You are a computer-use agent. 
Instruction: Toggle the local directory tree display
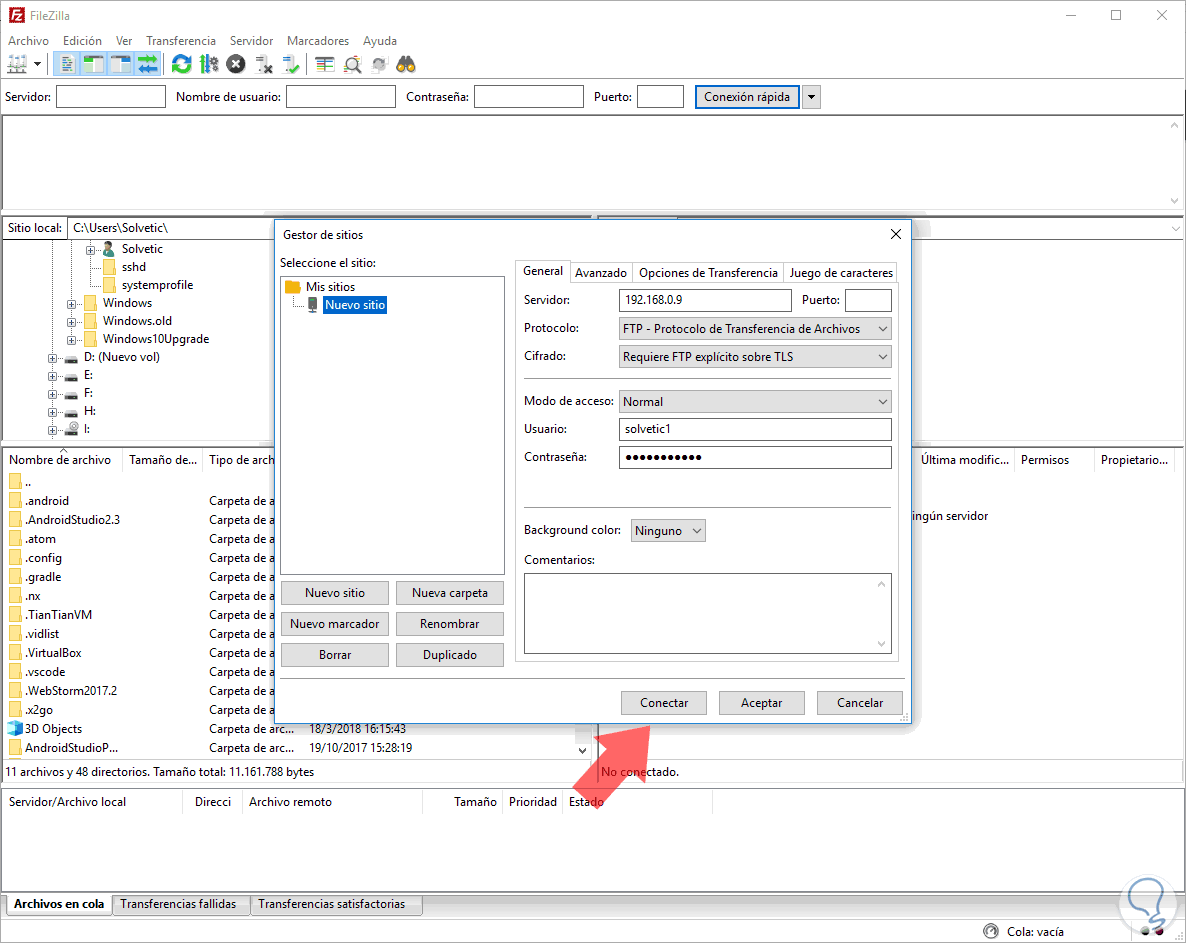tap(92, 63)
